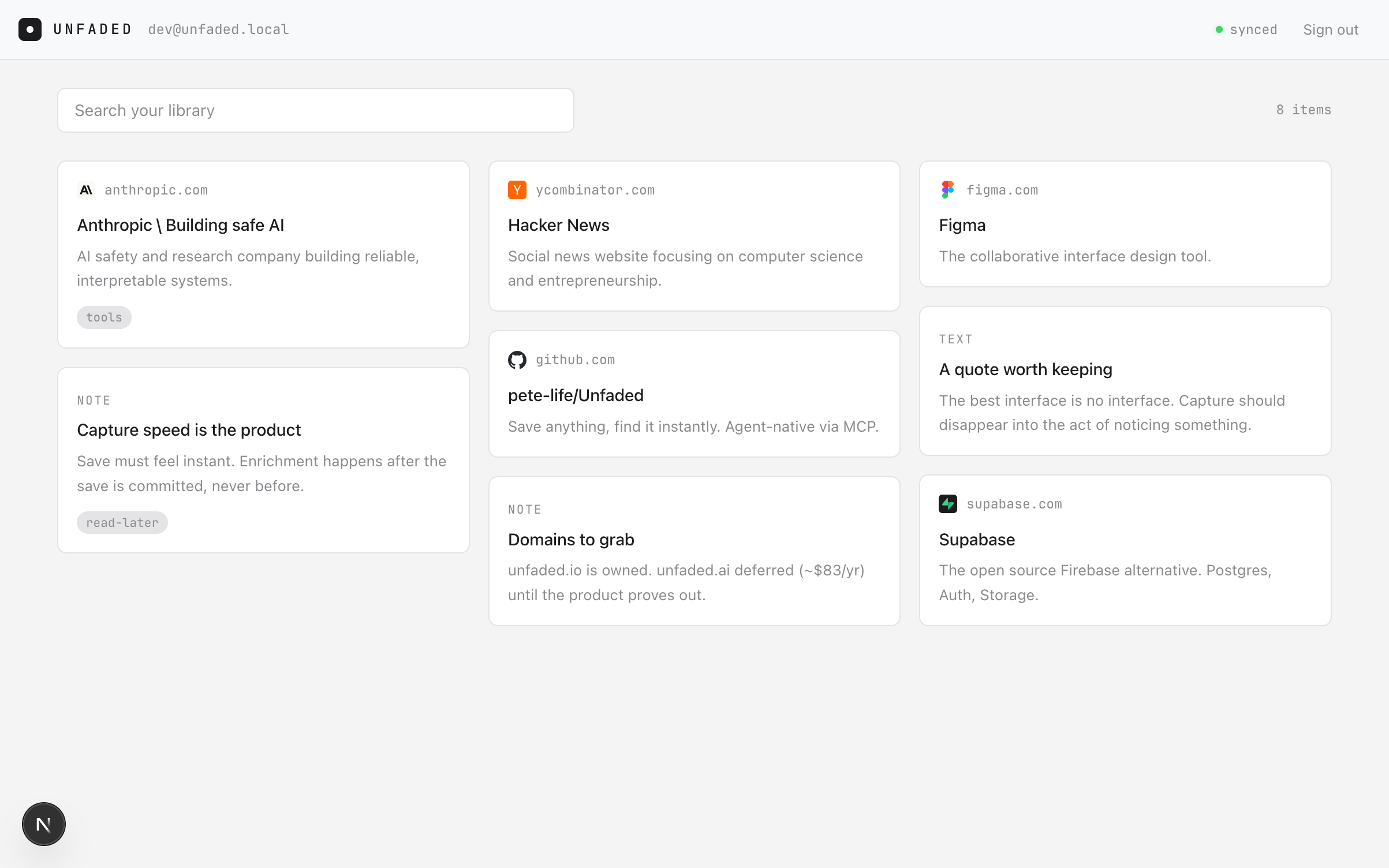1389x868 pixels.
Task: Filter by the tools tag
Action: (x=104, y=317)
